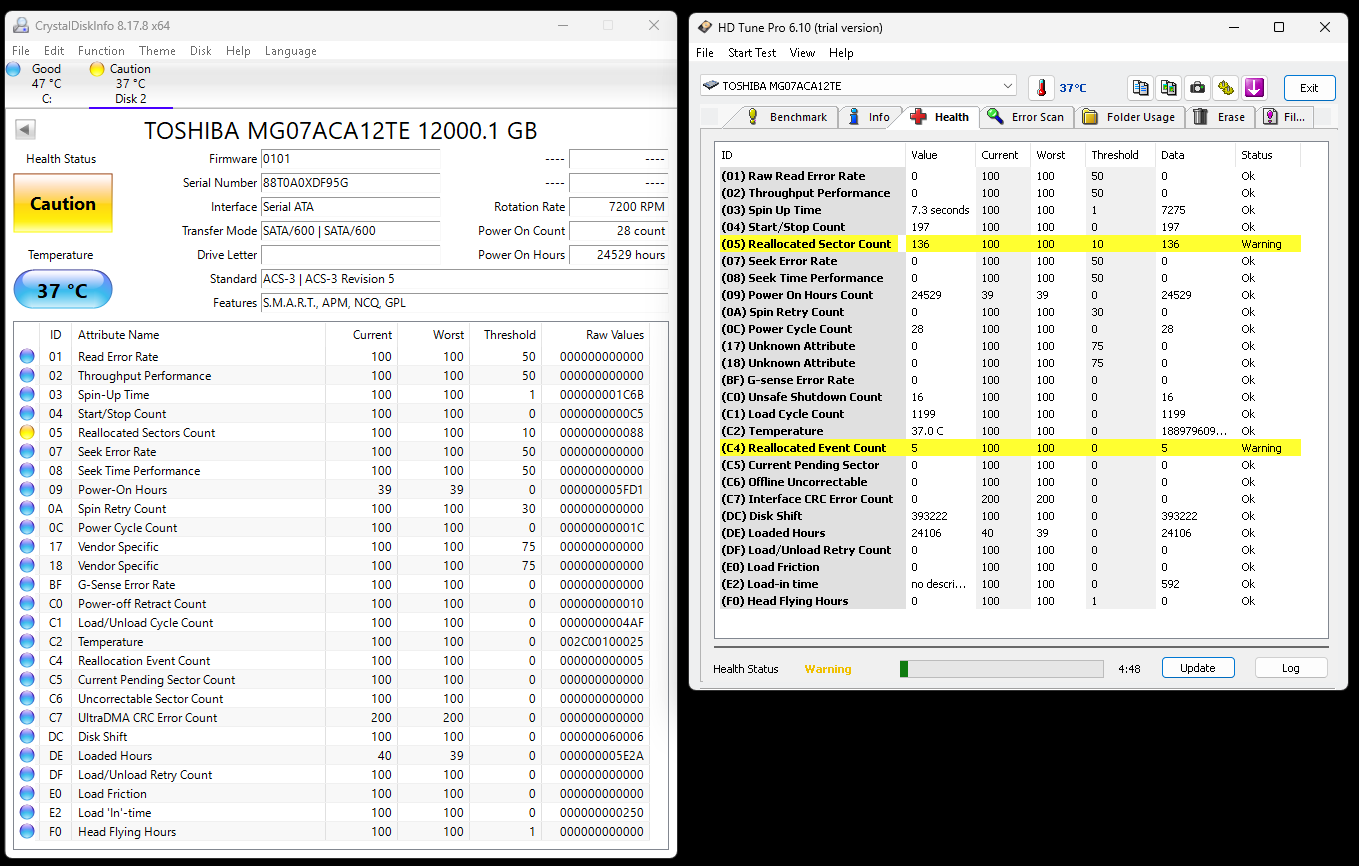Click the TOSHIBA MG07ACA12TE 12000.1 GB title

pos(341,131)
